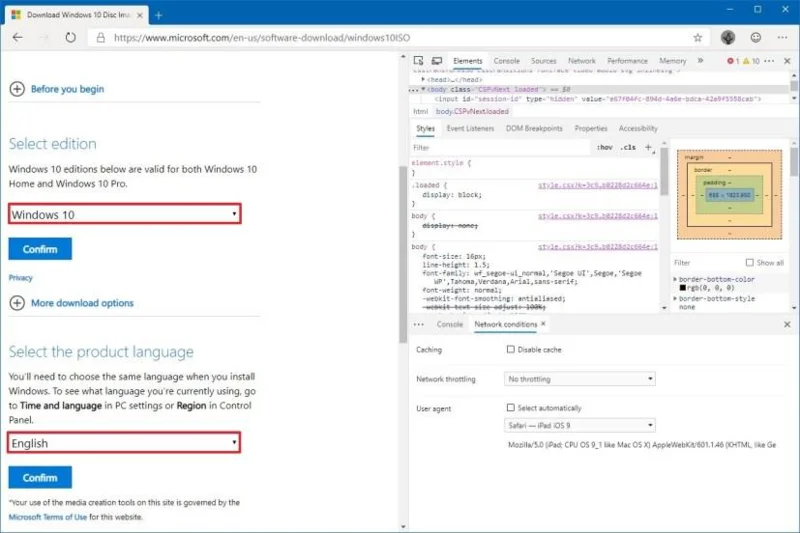Open the drawer more-tools three dots menu
The image size is (800, 533).
tap(418, 324)
